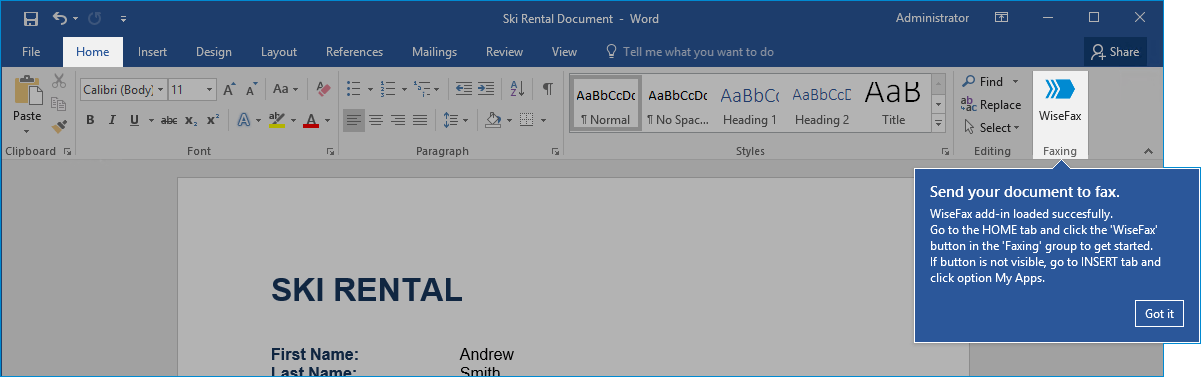
Task: Open the Multilevel List icon
Action: (423, 89)
